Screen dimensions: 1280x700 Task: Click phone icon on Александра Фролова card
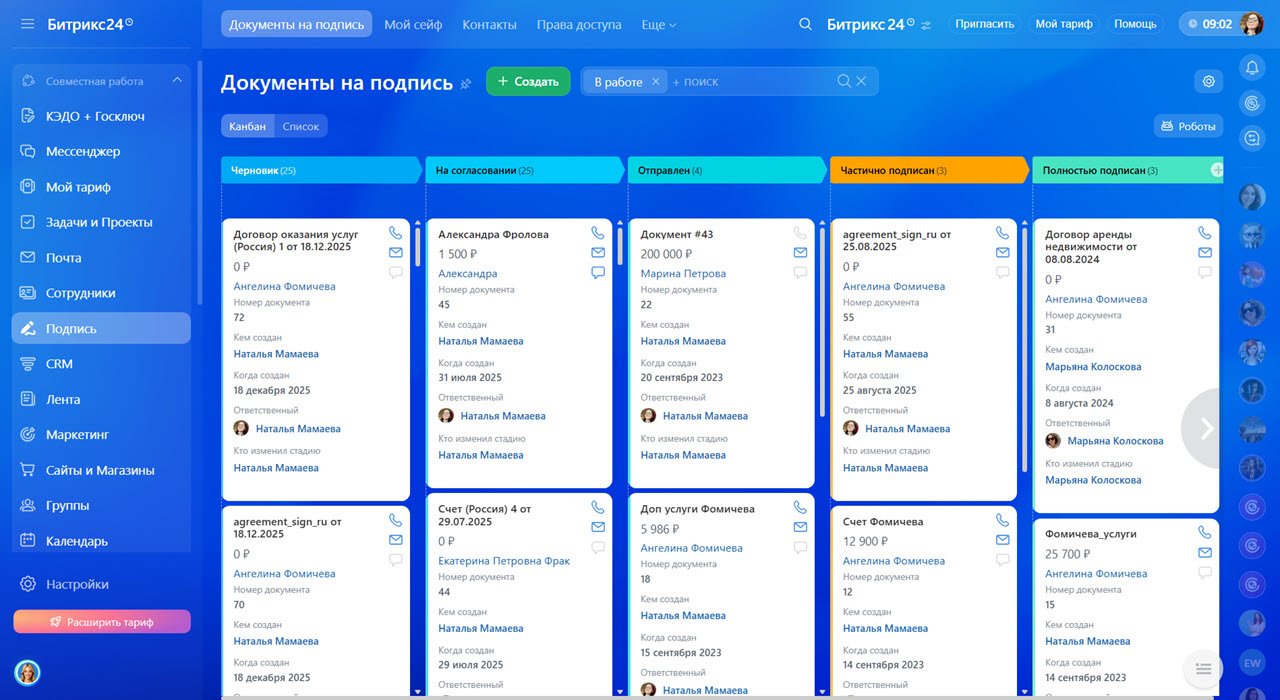pos(598,233)
